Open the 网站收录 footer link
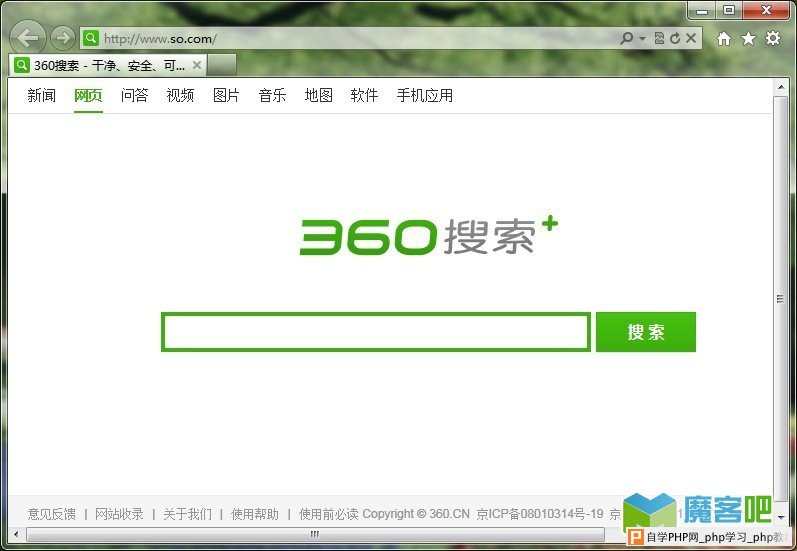 tap(119, 514)
